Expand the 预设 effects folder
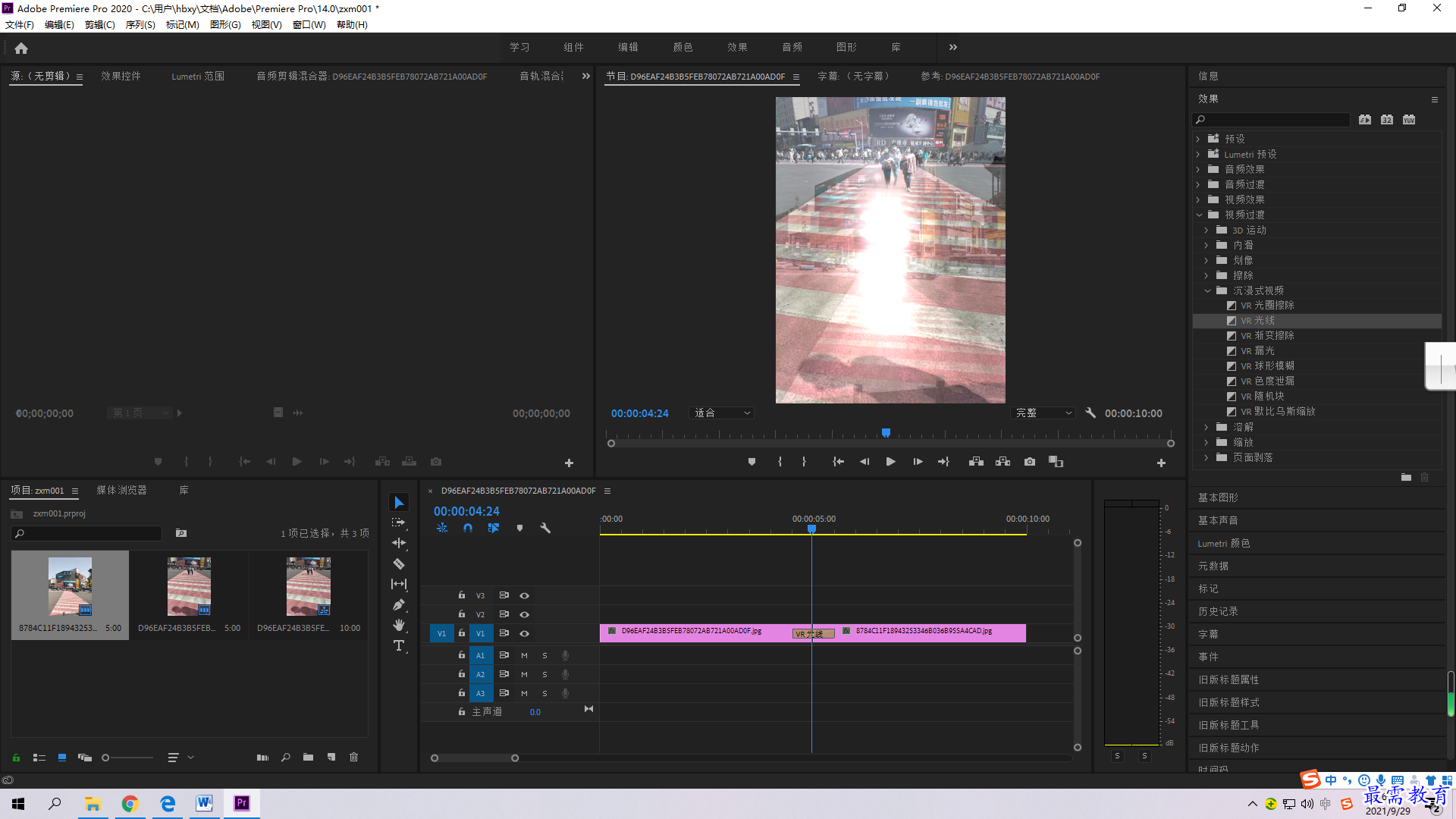 [1198, 139]
